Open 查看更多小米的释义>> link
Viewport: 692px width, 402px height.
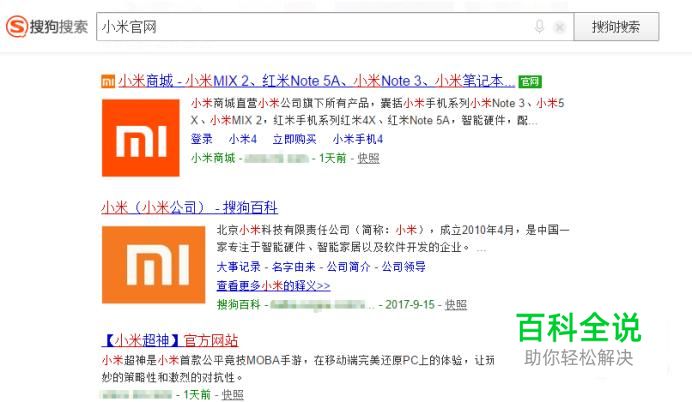click(x=273, y=286)
